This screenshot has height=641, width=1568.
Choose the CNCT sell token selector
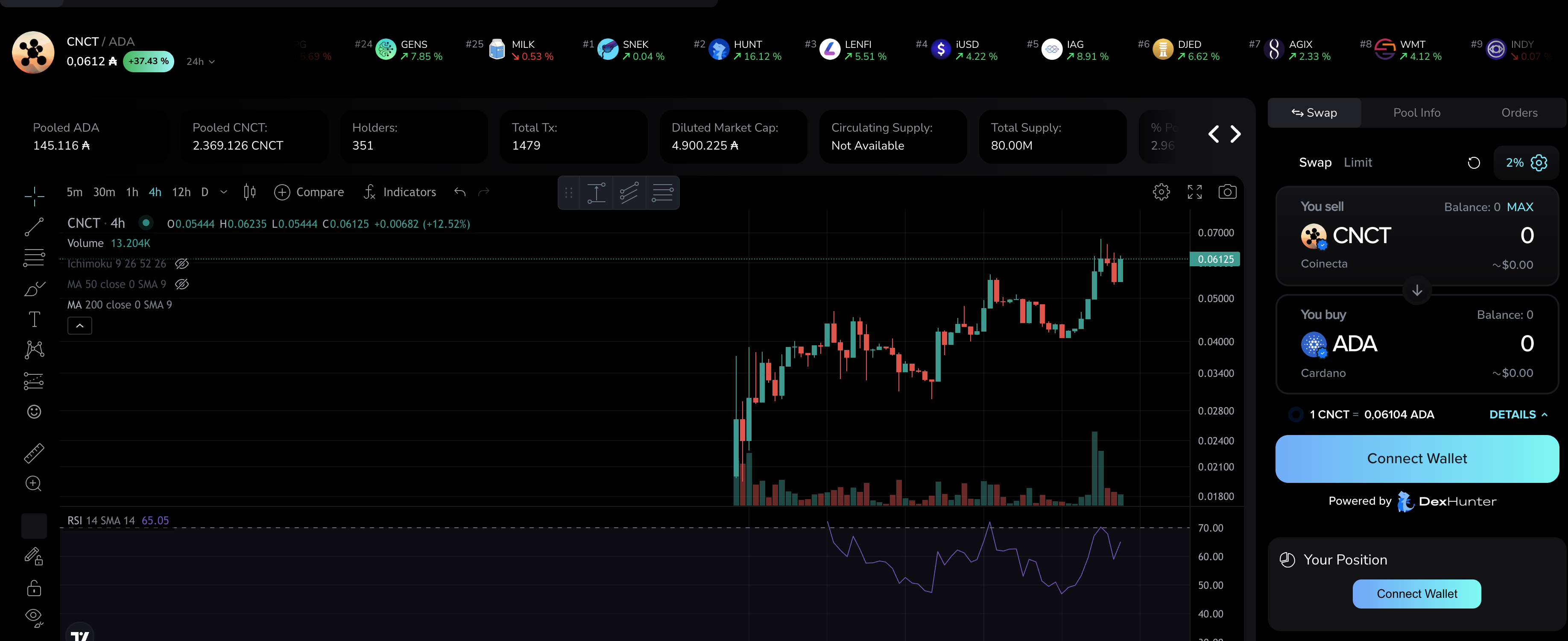[1346, 236]
